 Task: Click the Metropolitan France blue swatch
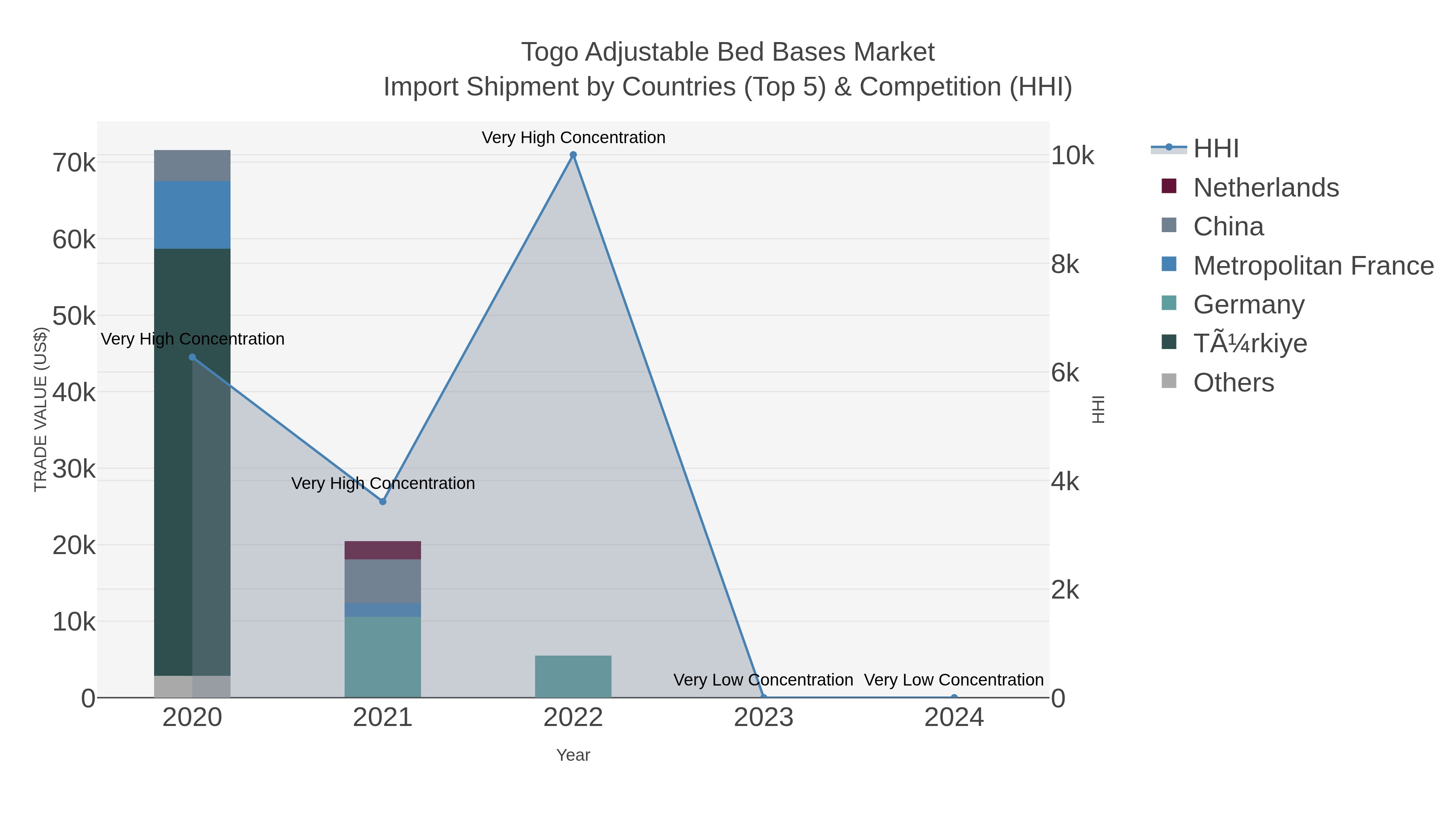coord(1169,264)
